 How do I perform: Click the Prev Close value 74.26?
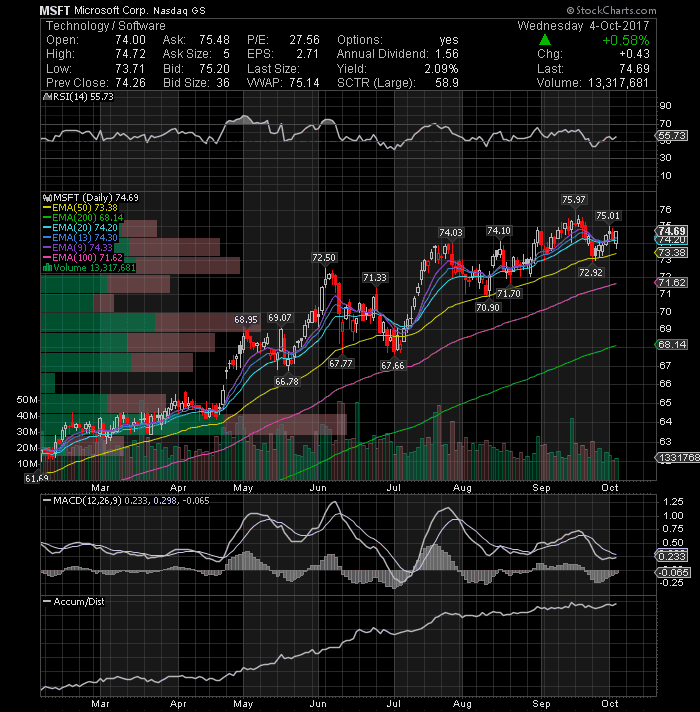pyautogui.click(x=130, y=83)
